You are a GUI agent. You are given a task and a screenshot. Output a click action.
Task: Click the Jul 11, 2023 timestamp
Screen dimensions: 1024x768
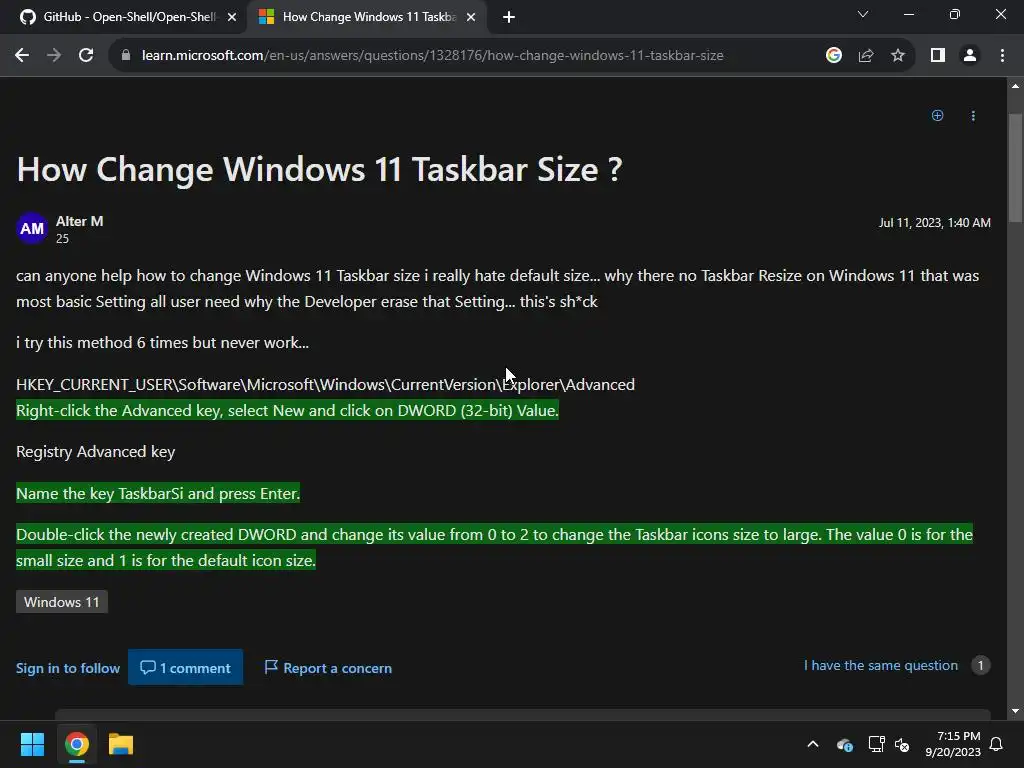935,223
